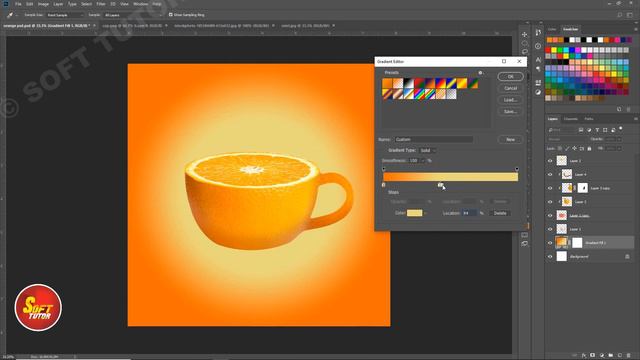Filter layers by adjustment layer icon

(589, 130)
